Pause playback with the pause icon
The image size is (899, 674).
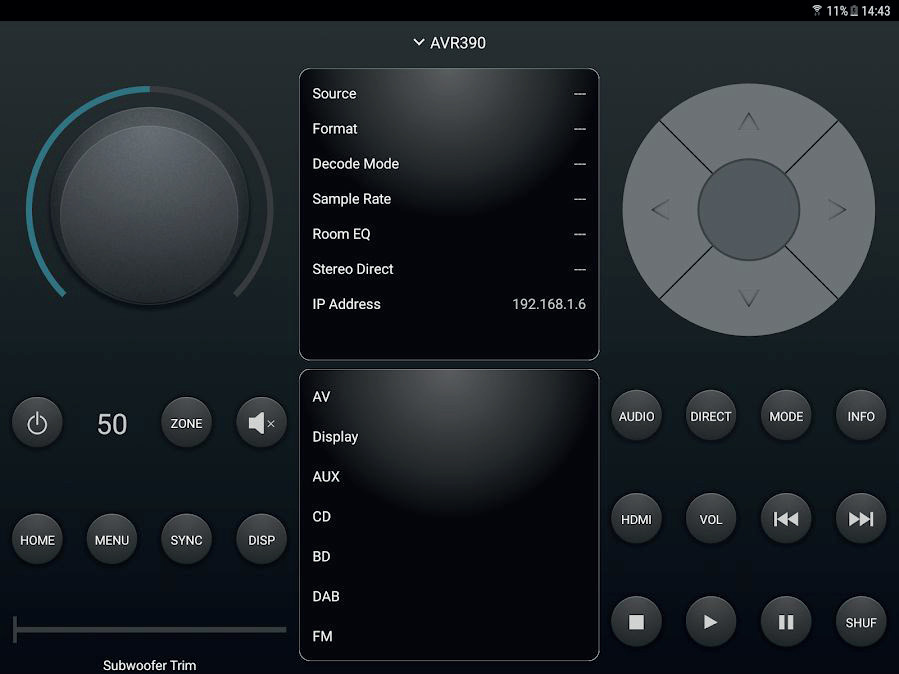[786, 622]
